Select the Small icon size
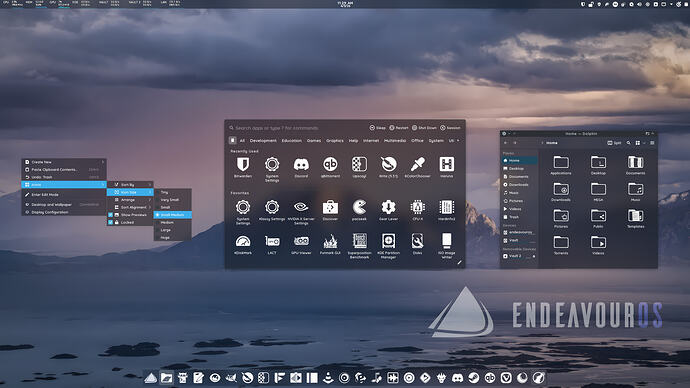Screen dimensions: 690x388 (172, 207)
